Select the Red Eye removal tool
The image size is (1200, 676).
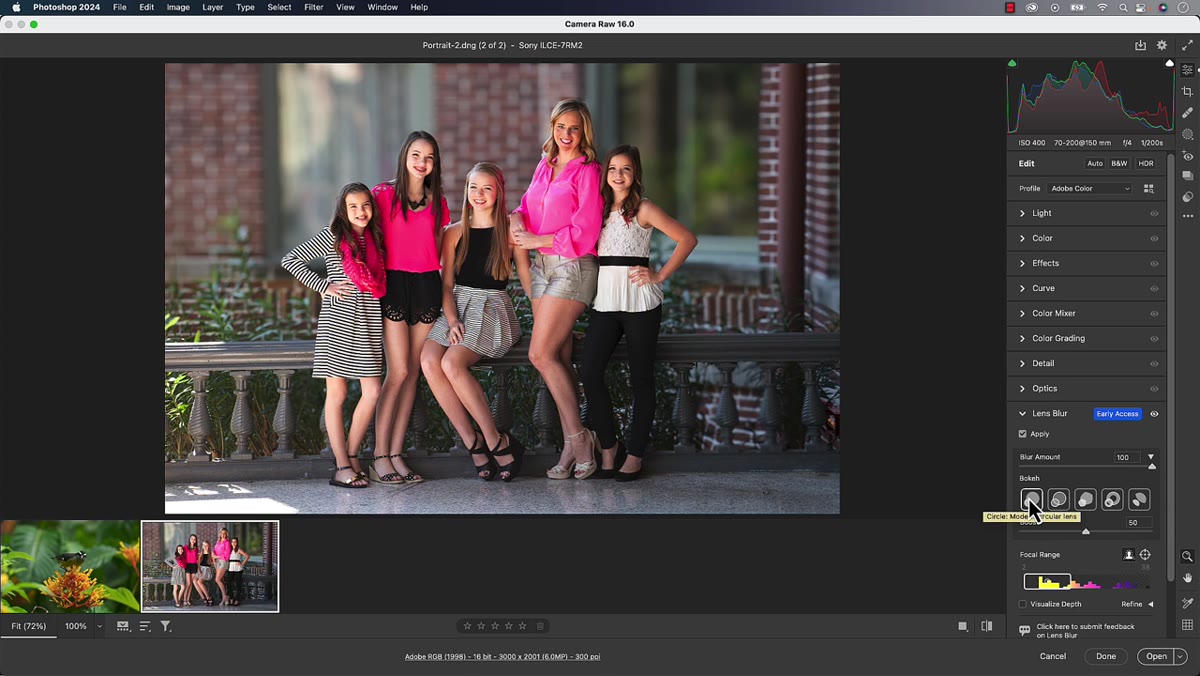click(1187, 155)
